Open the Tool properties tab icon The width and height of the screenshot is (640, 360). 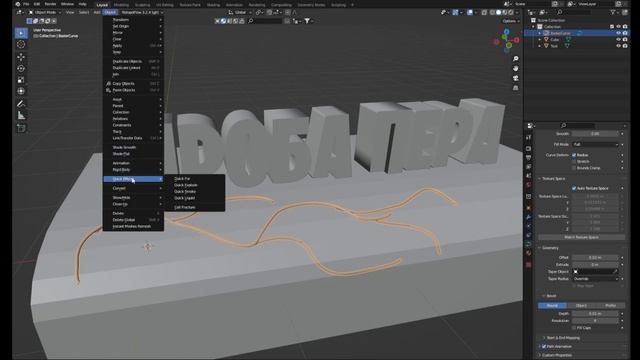tap(529, 138)
